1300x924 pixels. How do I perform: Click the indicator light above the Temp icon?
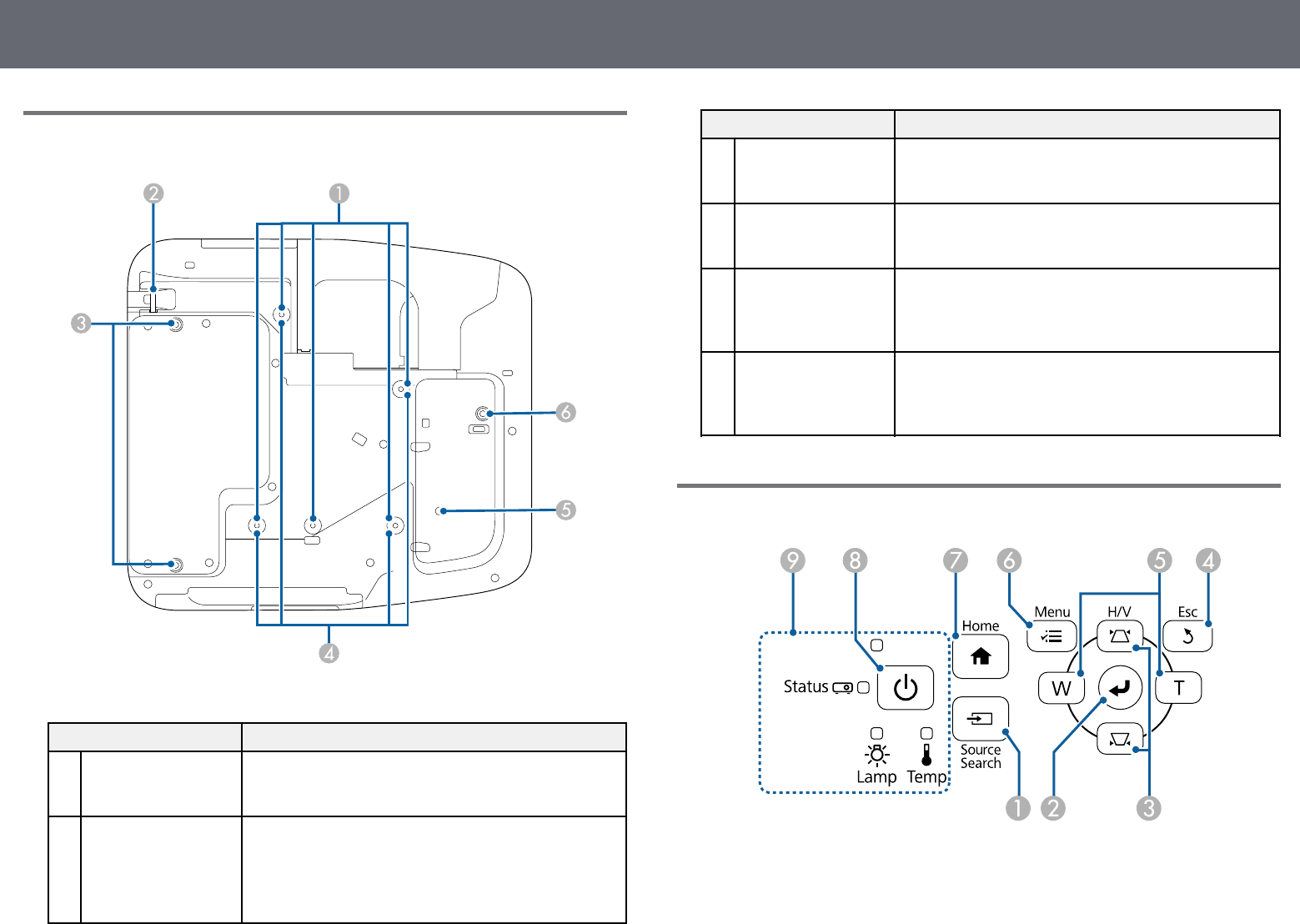tap(926, 733)
